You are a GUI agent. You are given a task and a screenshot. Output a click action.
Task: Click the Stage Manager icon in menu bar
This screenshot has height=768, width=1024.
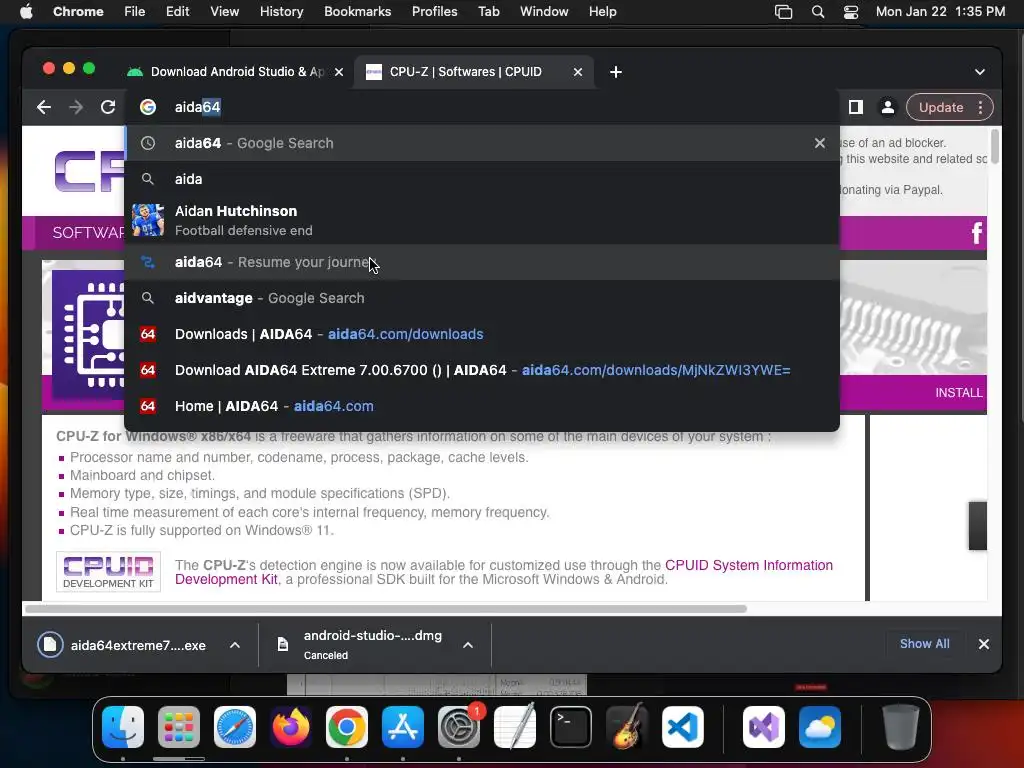coord(783,12)
